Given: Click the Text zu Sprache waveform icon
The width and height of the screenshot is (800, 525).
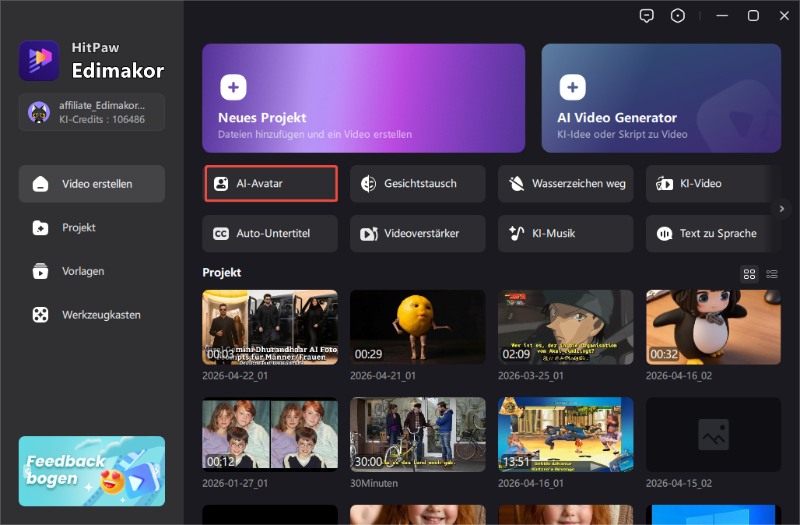Looking at the screenshot, I should [664, 234].
